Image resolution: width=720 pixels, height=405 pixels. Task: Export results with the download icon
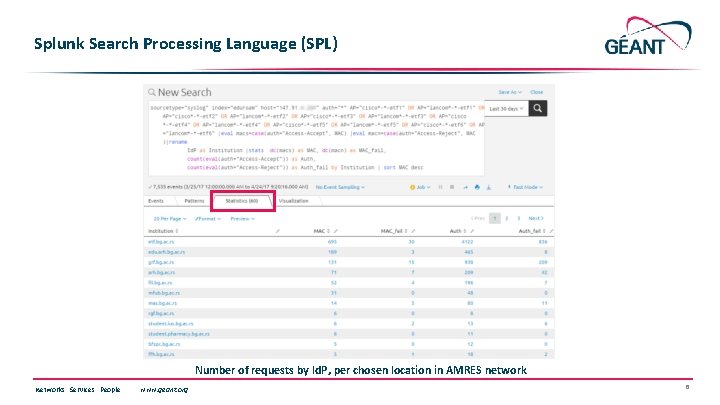[x=489, y=187]
